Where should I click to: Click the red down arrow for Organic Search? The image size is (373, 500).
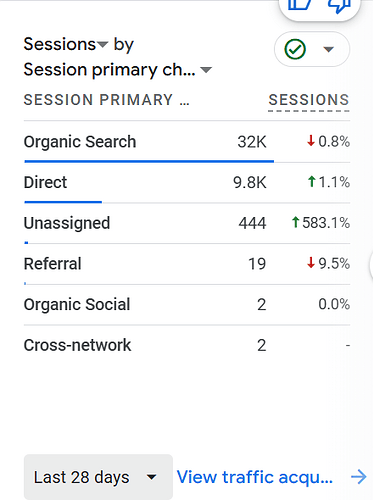(x=311, y=141)
